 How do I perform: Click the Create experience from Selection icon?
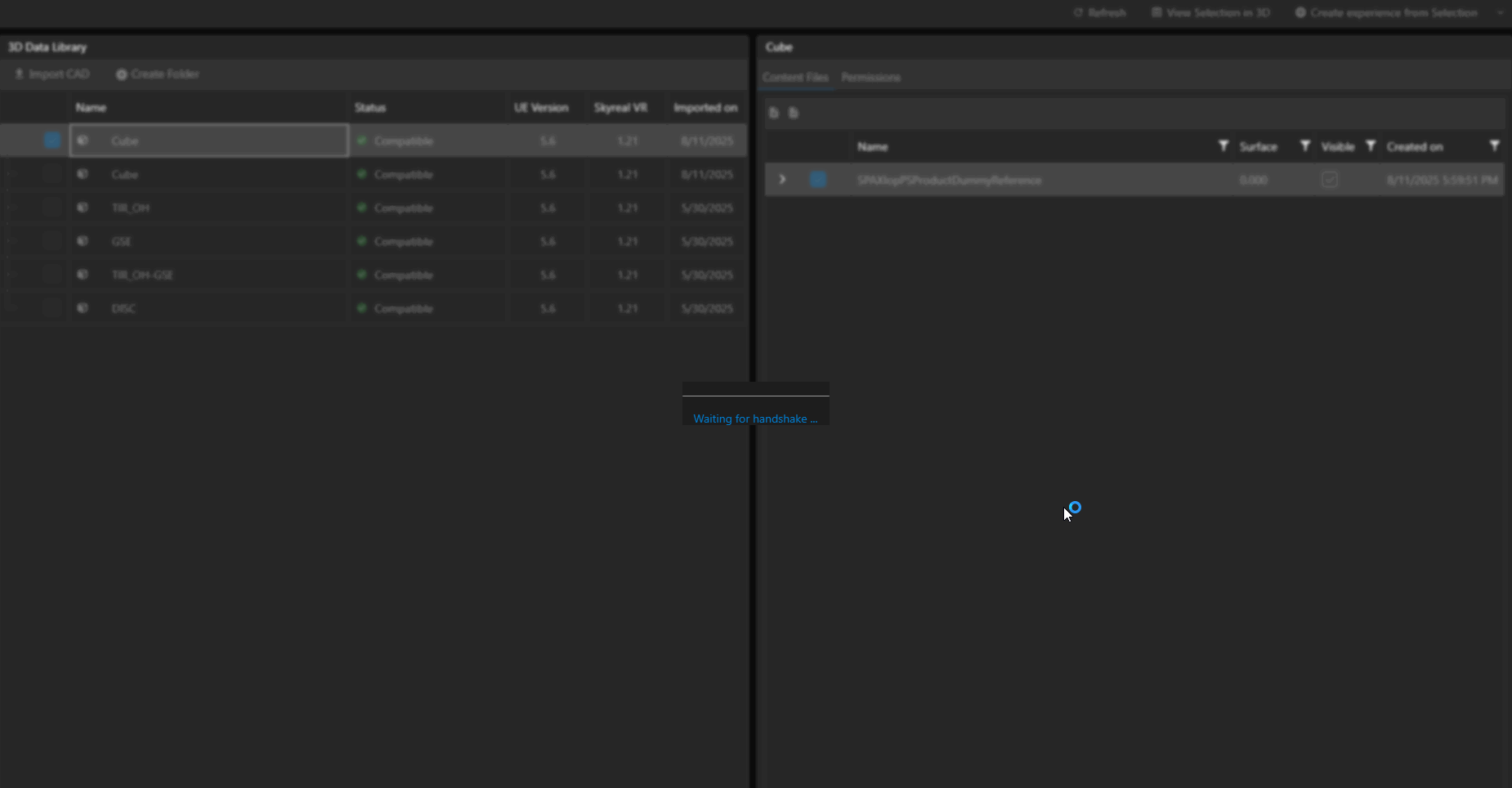pos(1300,12)
